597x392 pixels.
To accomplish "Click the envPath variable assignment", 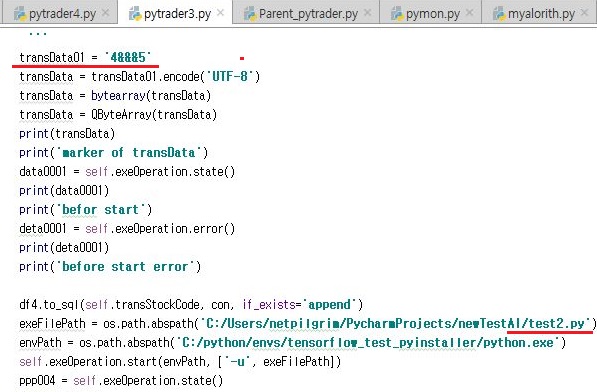I will pos(40,343).
